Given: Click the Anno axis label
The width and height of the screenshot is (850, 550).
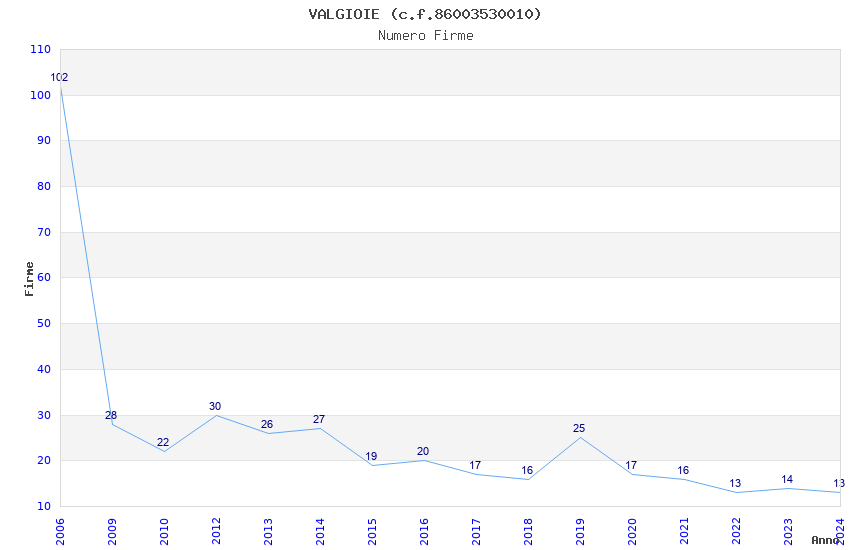Looking at the screenshot, I should [x=825, y=540].
